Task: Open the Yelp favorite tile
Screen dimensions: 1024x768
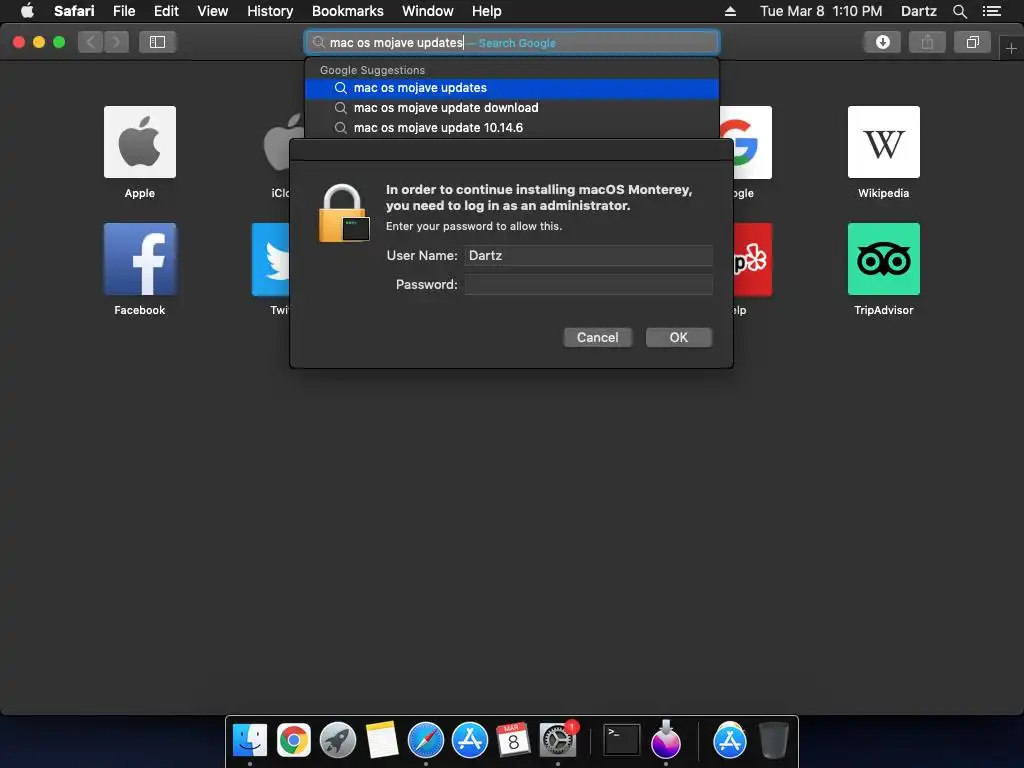Action: 752,259
